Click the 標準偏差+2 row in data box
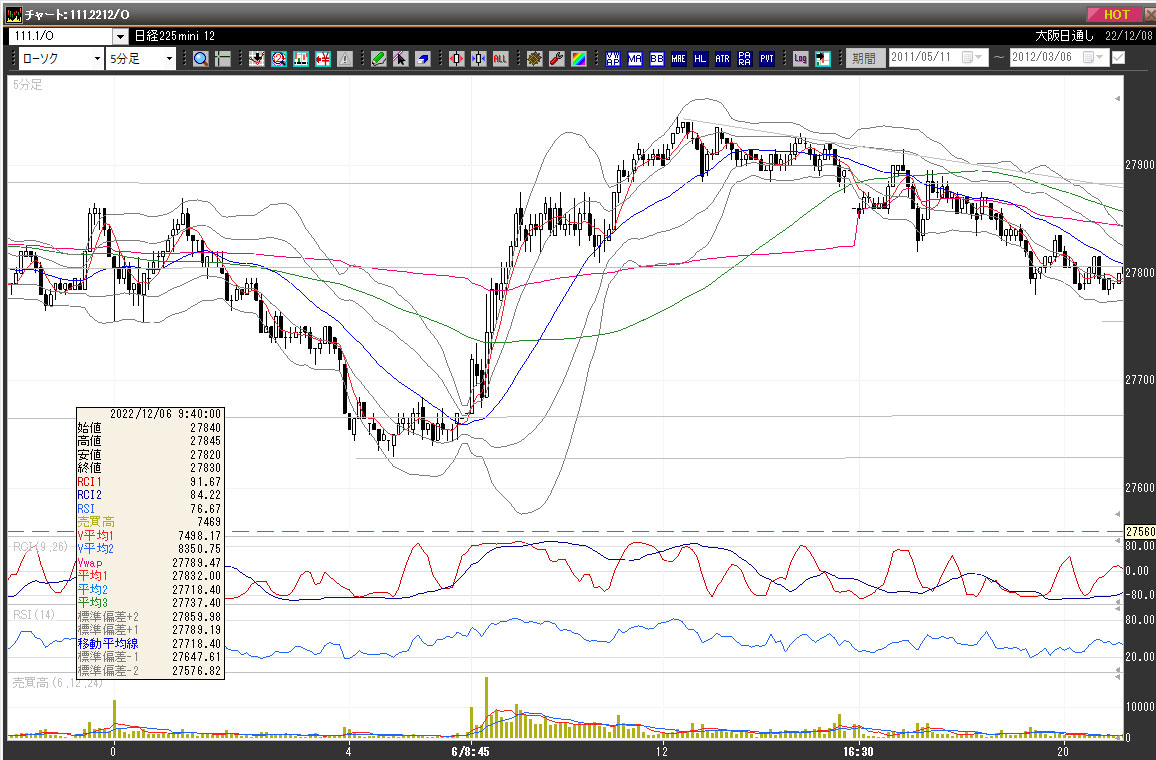The height and width of the screenshot is (760, 1156). tap(150, 616)
